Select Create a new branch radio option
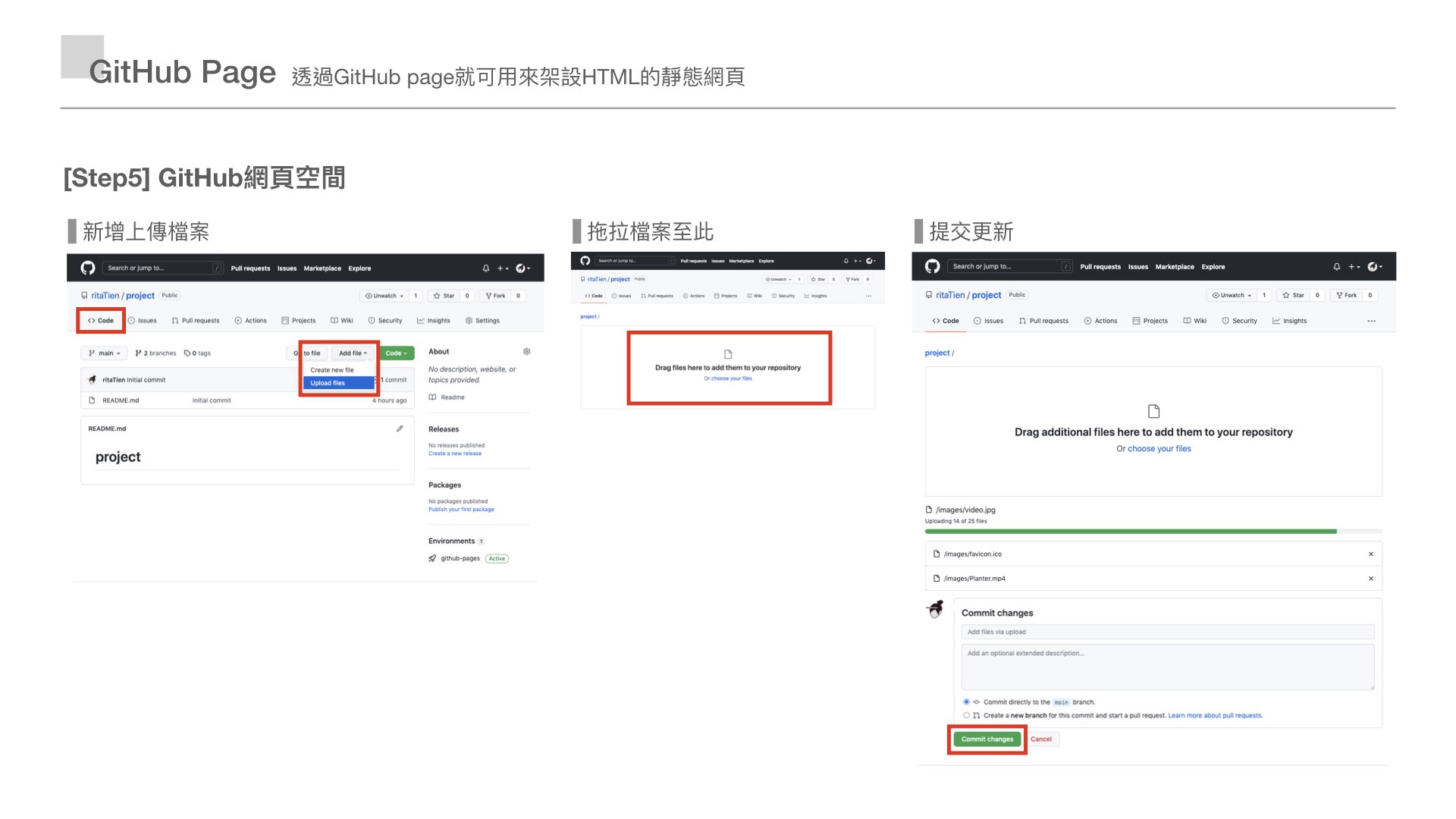The height and width of the screenshot is (819, 1456). tap(966, 715)
